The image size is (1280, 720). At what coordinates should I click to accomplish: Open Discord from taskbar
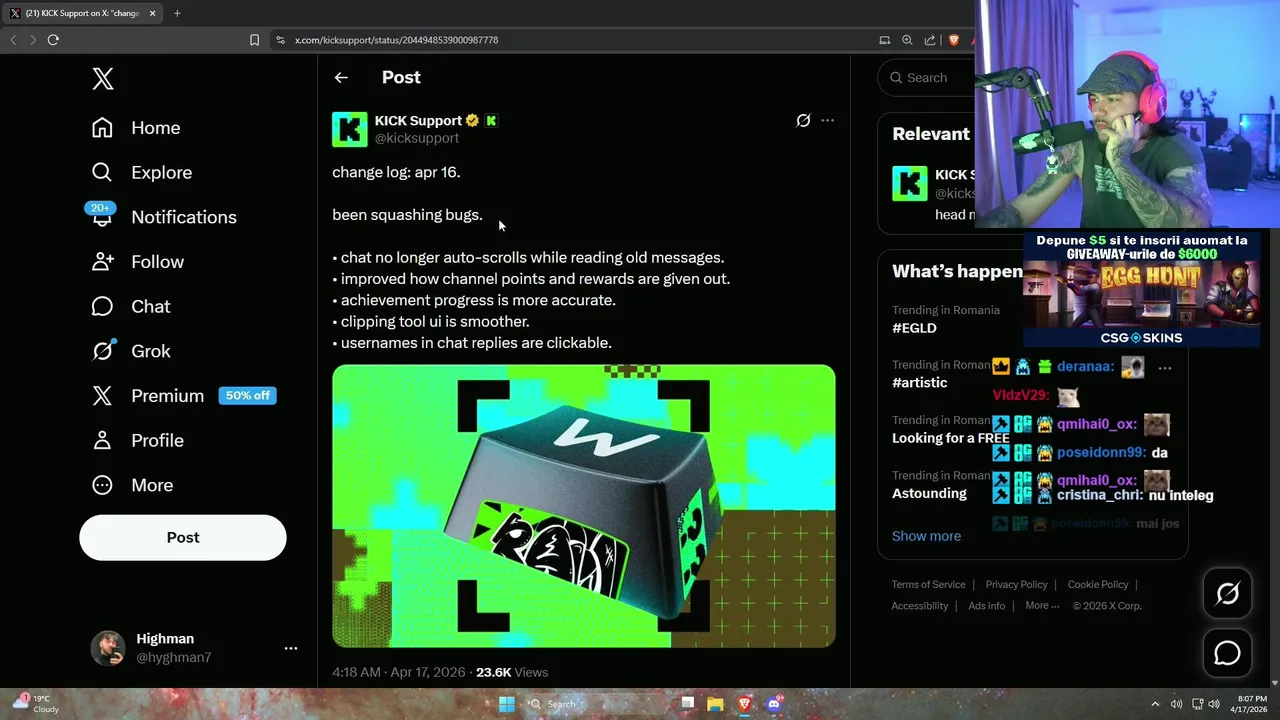click(774, 704)
